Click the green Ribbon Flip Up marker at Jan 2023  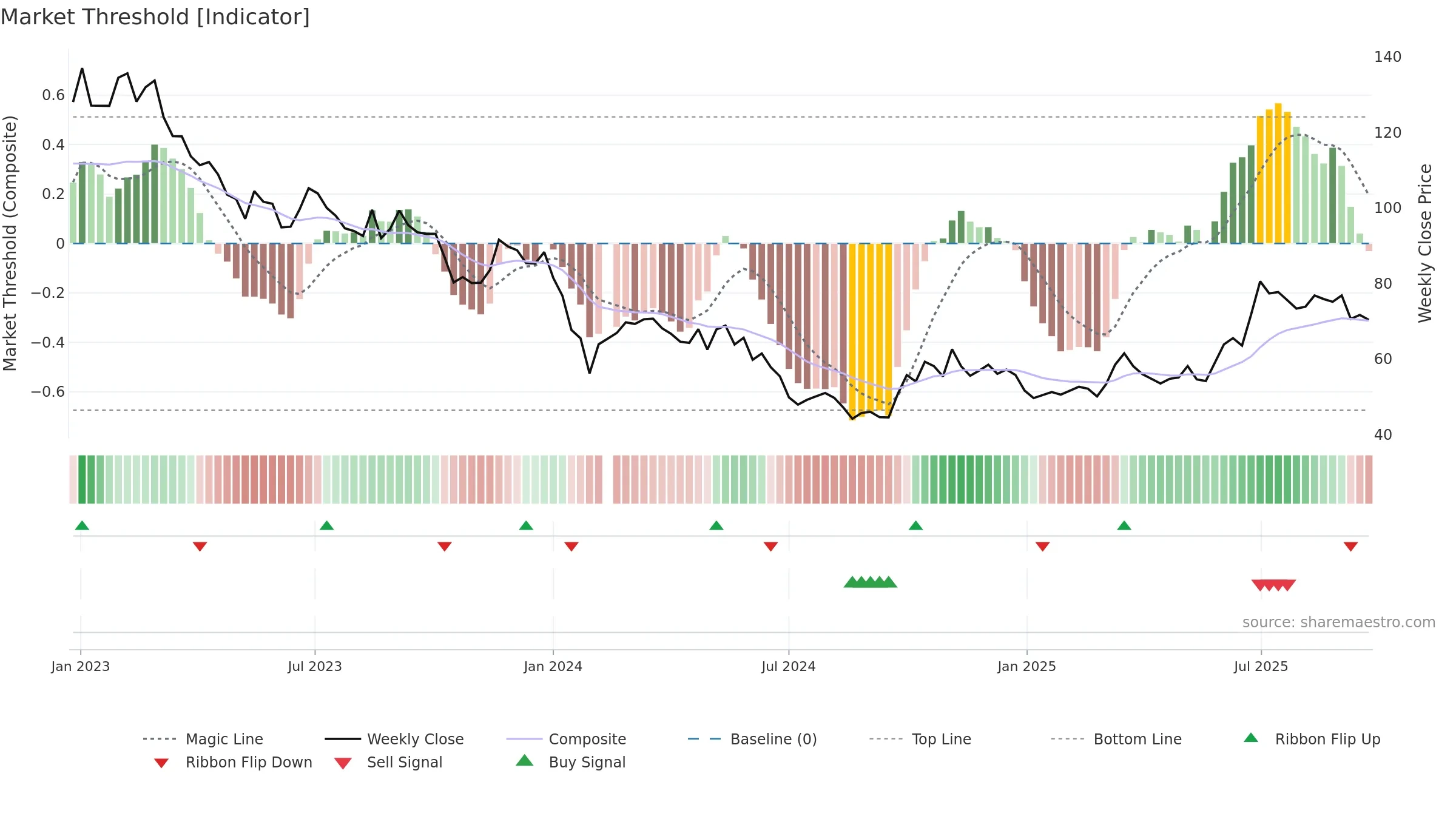tap(82, 525)
